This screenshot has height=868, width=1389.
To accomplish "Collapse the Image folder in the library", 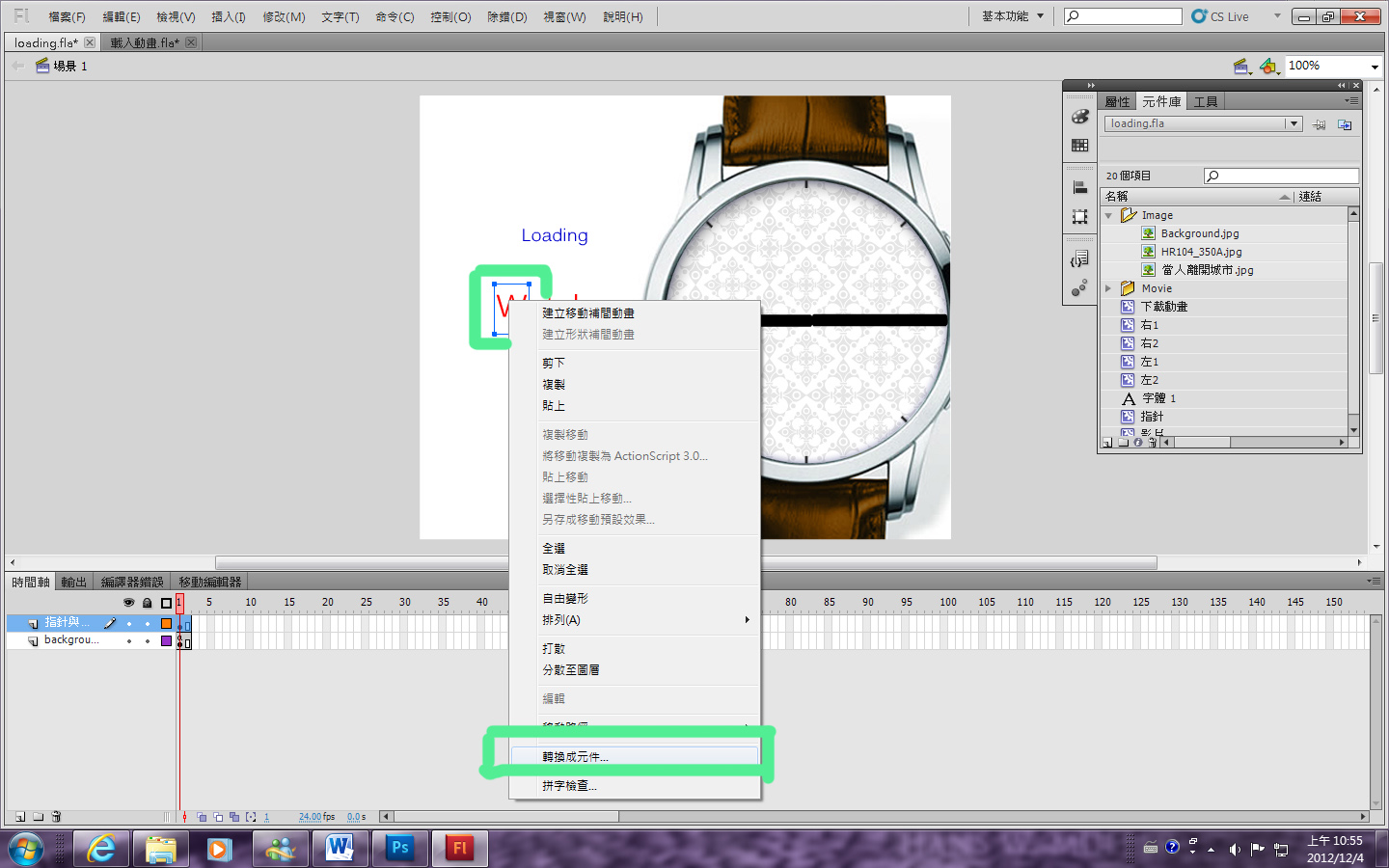I will coord(1107,214).
